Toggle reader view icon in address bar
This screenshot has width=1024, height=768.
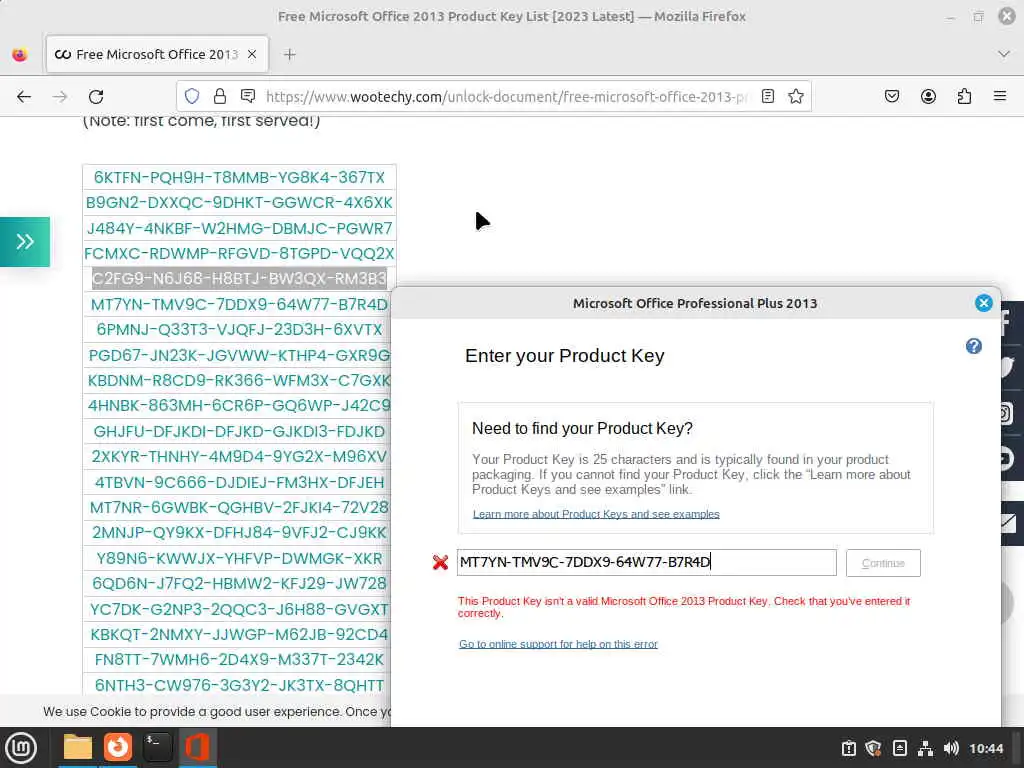768,97
